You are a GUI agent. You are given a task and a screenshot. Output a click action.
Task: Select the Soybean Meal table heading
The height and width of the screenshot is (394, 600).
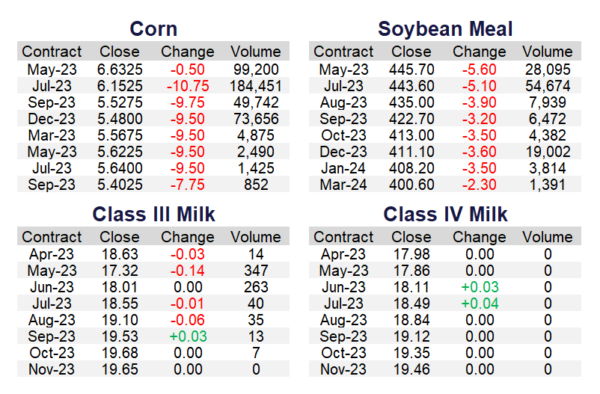[445, 29]
